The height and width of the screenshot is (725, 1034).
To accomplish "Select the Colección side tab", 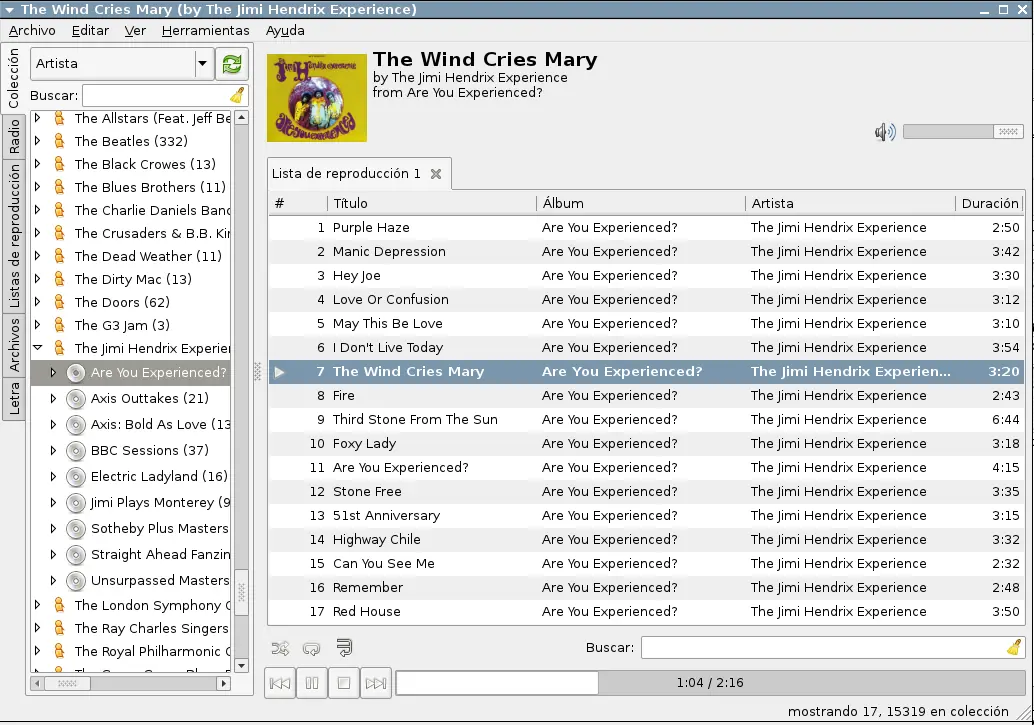I will coord(14,79).
